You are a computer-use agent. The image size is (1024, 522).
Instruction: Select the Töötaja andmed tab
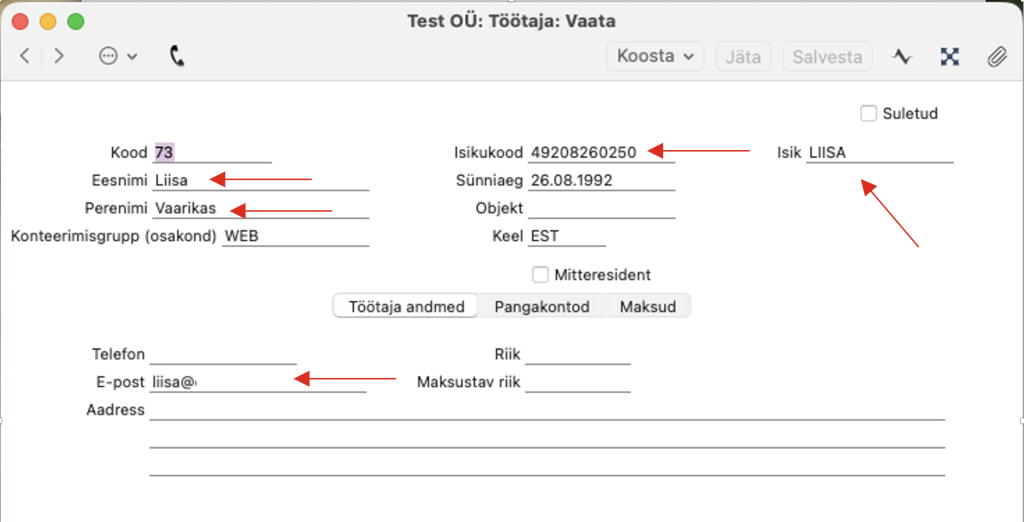406,307
